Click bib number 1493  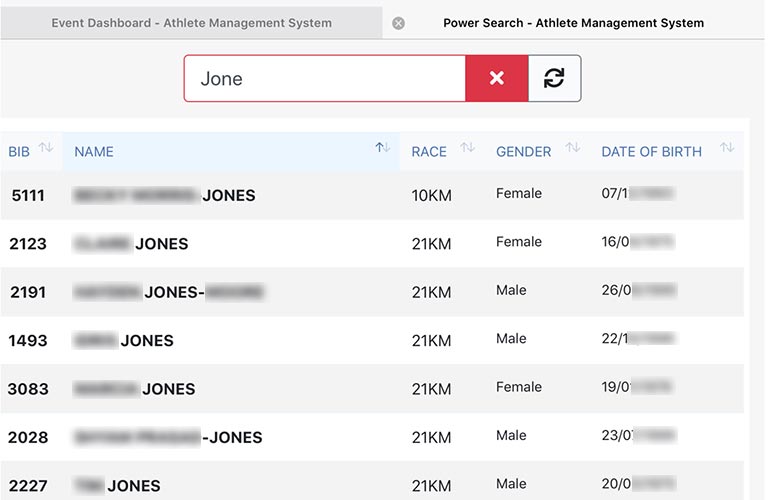click(28, 341)
